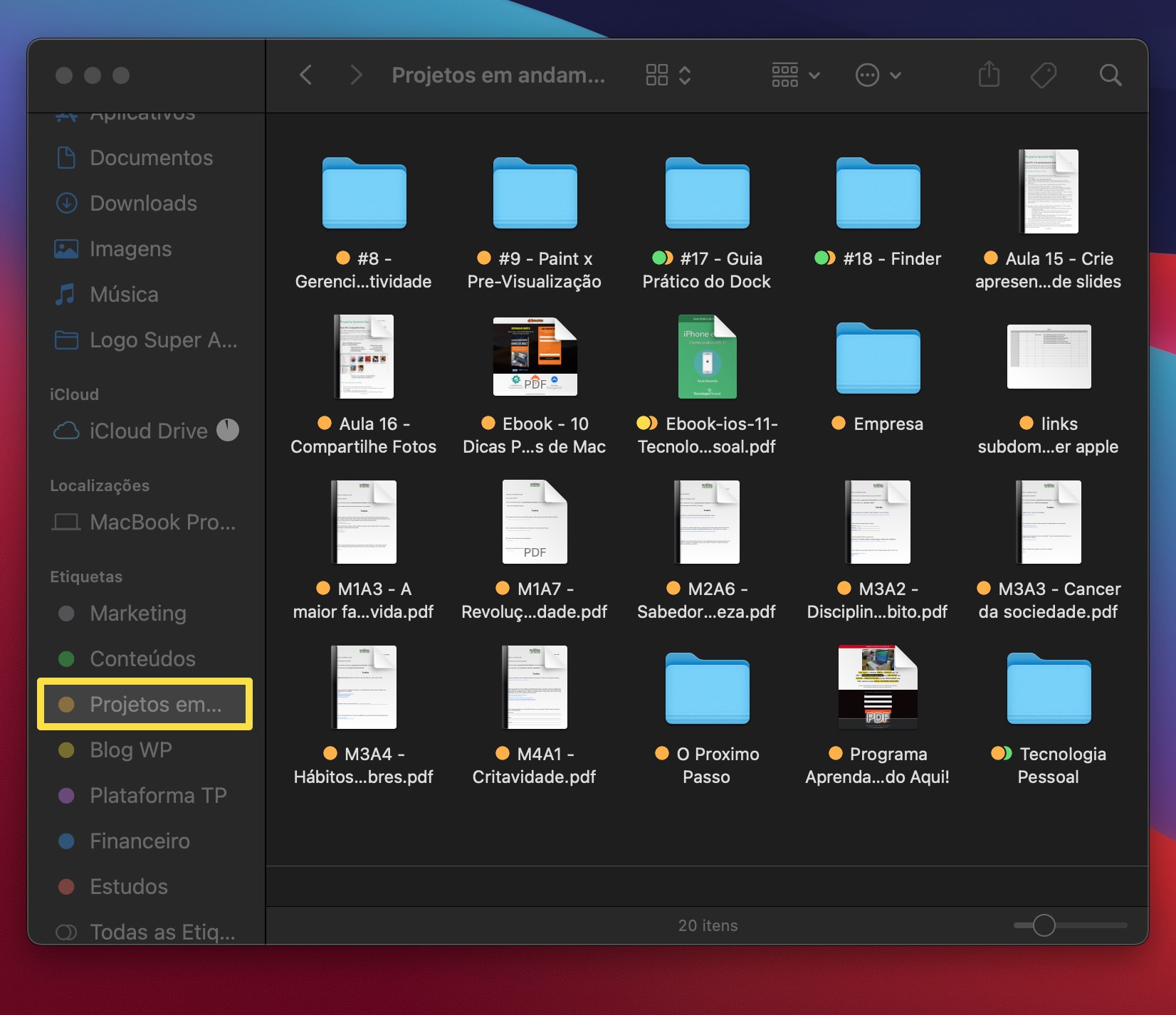Select MacBook Pro under Localizações
This screenshot has height=1015, width=1176.
pyautogui.click(x=162, y=522)
